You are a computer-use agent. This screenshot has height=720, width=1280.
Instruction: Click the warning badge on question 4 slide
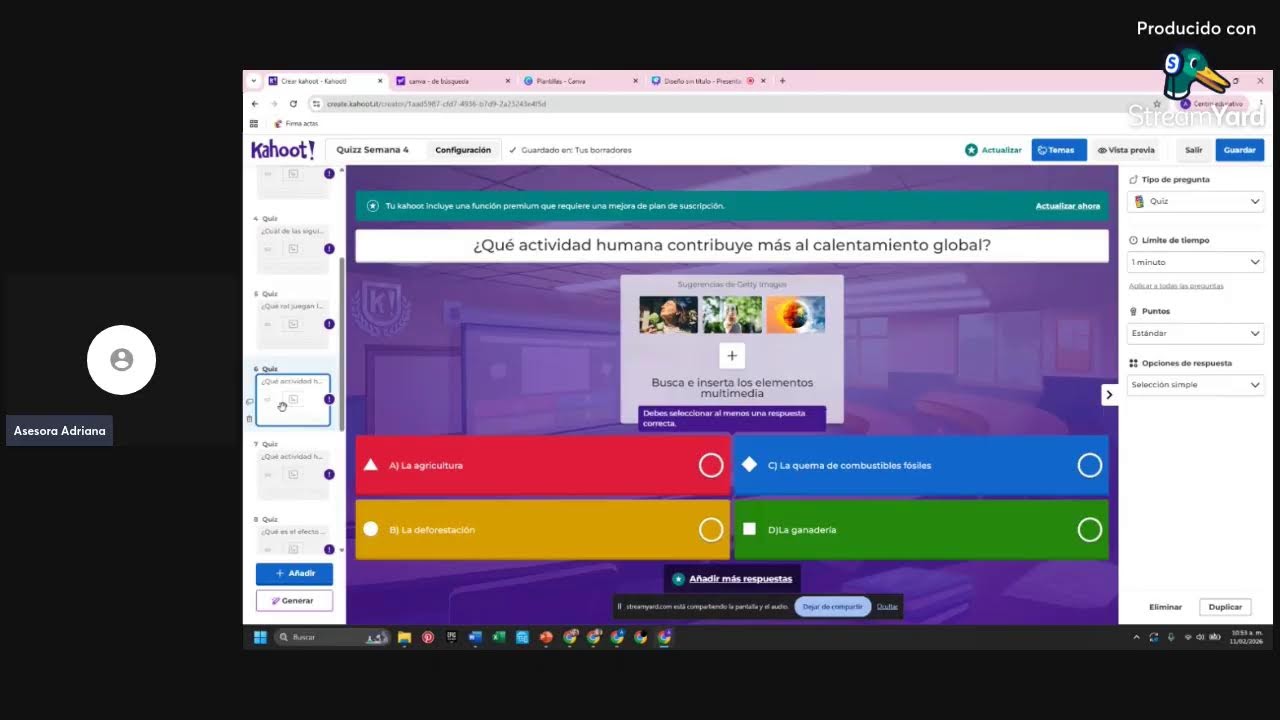(329, 249)
